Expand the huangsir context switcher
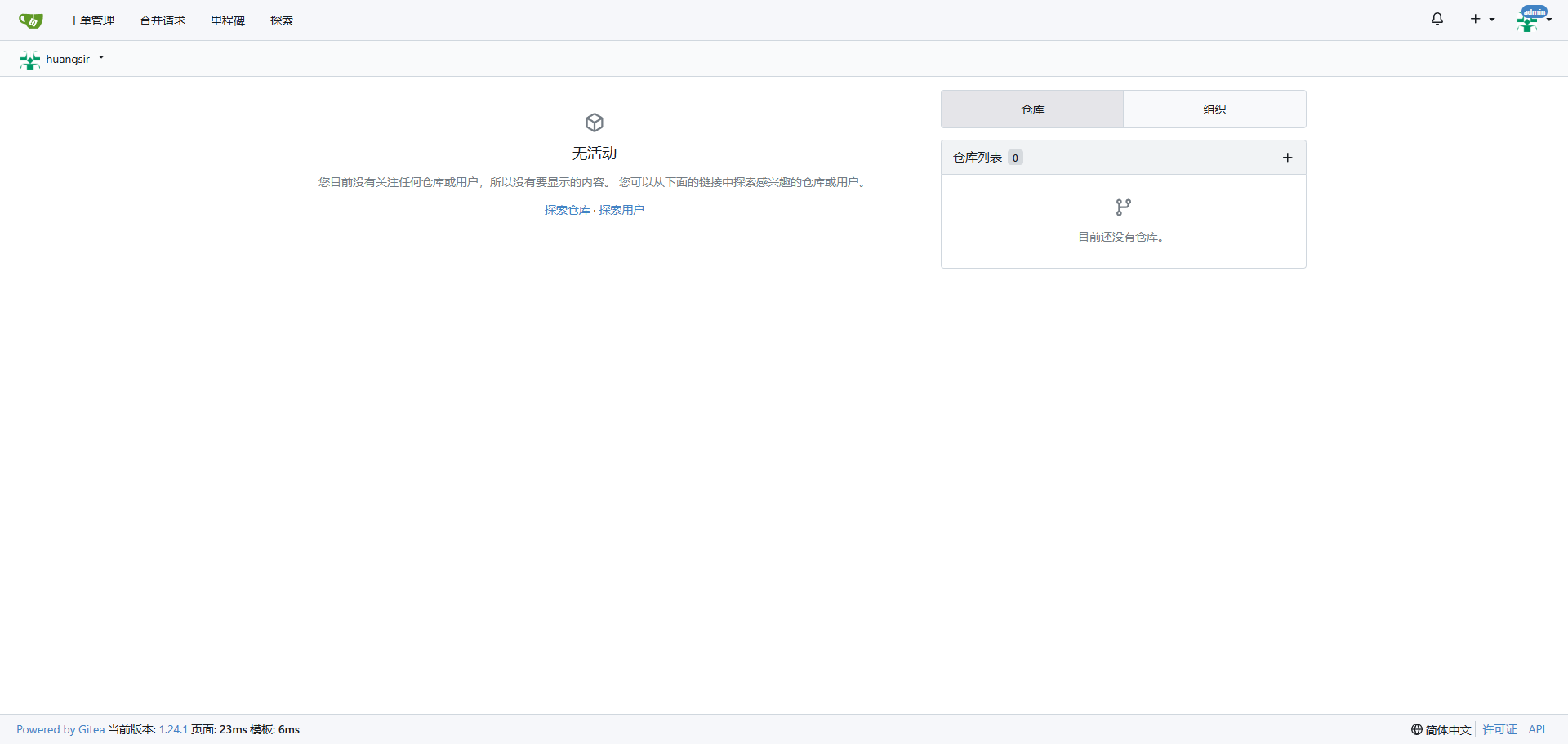The width and height of the screenshot is (1568, 744). 63,59
